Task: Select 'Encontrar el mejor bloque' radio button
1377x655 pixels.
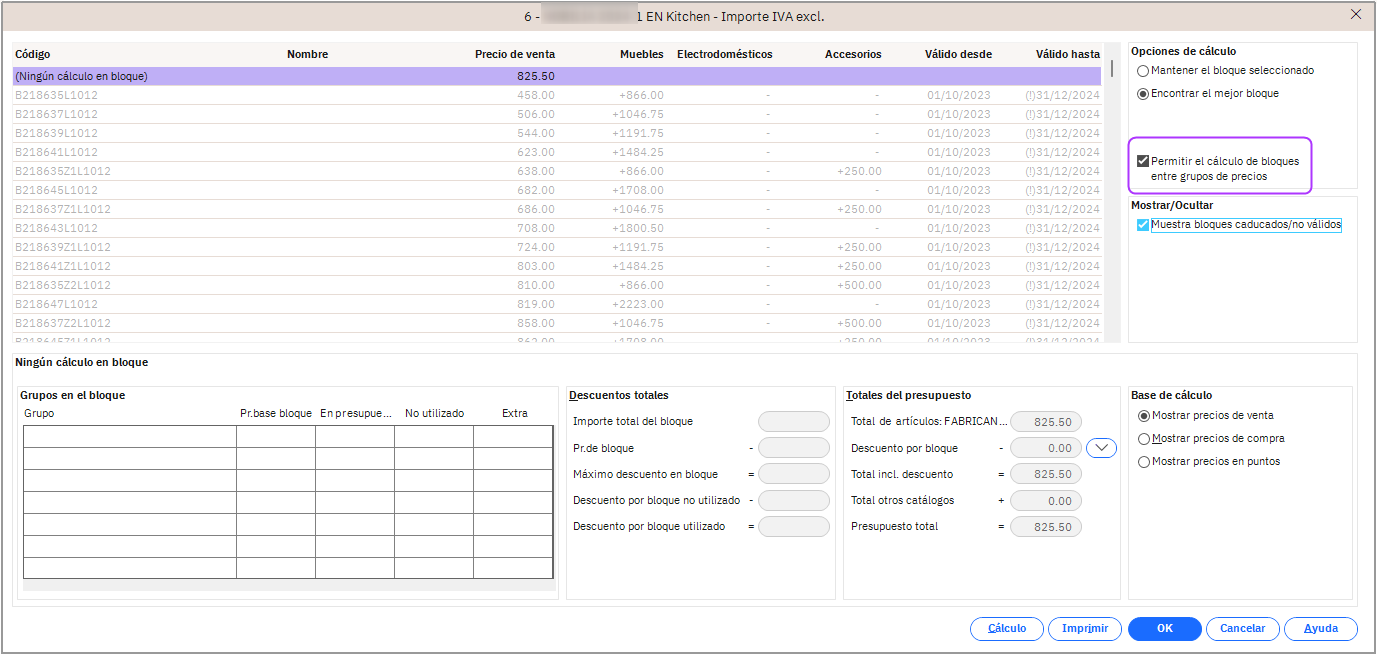Action: [x=1143, y=94]
